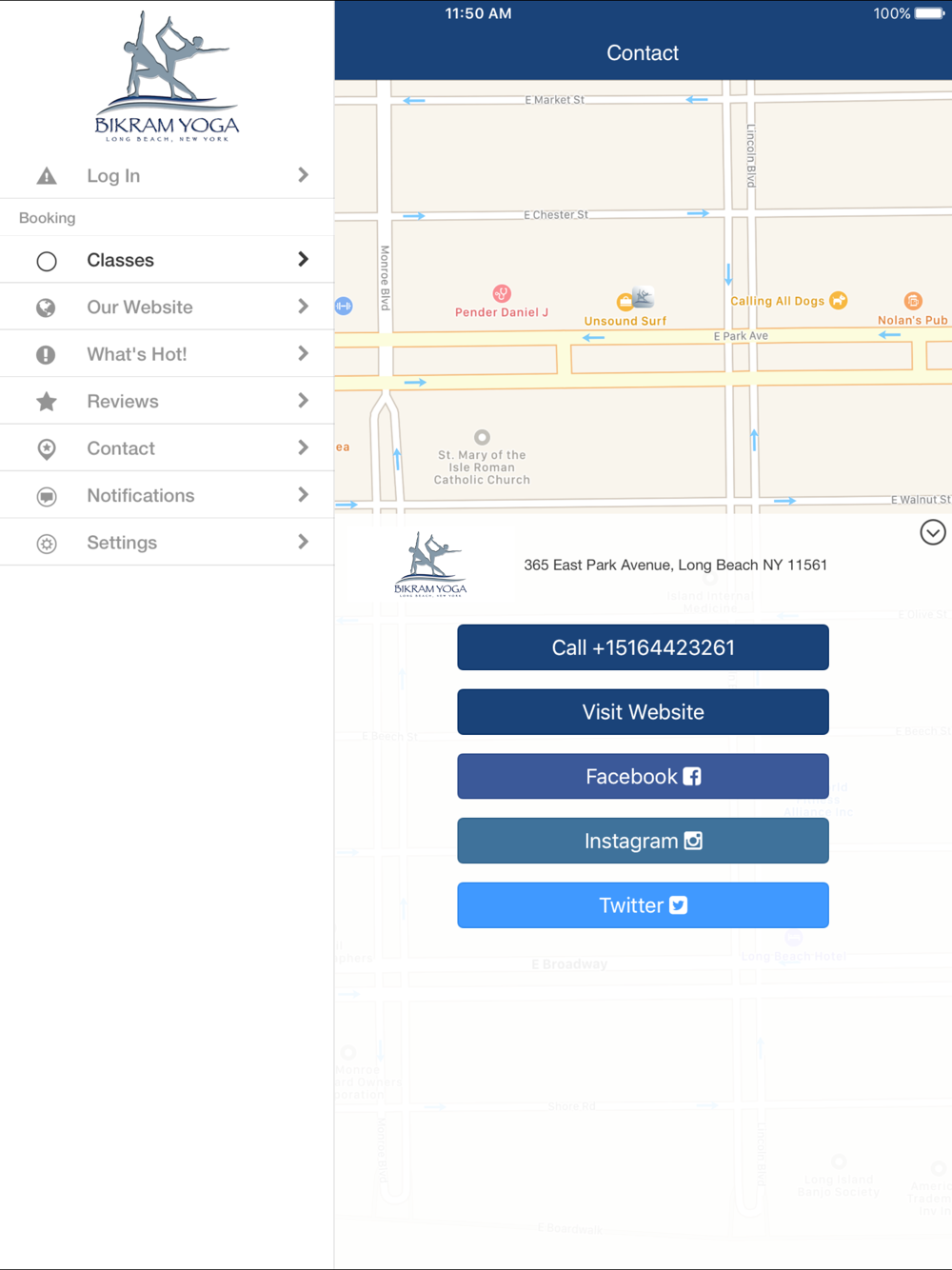Open the What's Hot! row chevron
The width and height of the screenshot is (952, 1270).
coord(303,353)
